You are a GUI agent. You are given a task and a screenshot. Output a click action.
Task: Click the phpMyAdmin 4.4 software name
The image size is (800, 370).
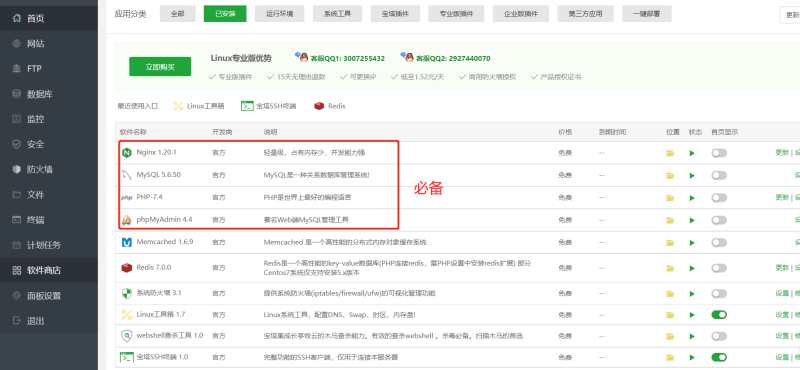(x=164, y=219)
